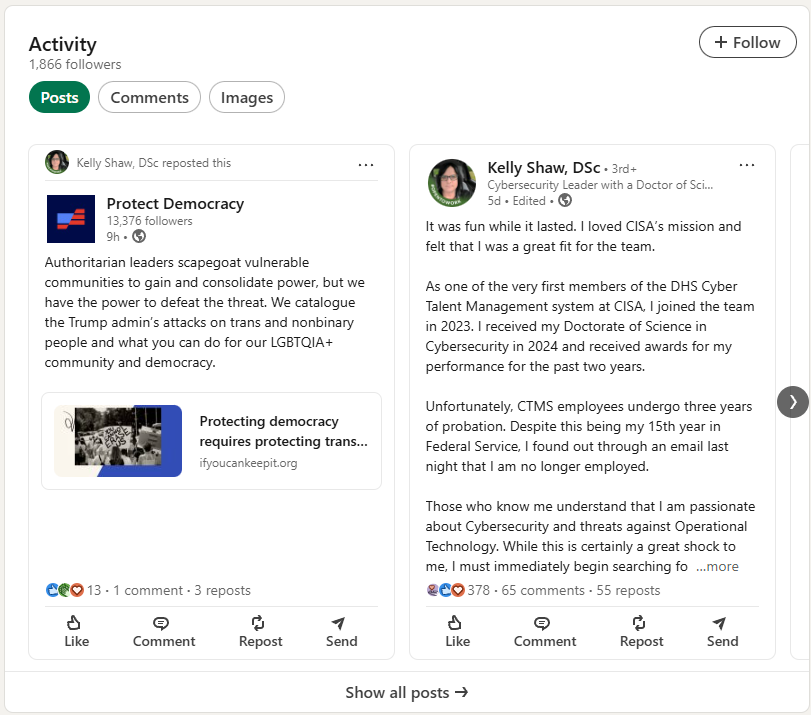Like Kelly Shaw's CISA post

[458, 632]
